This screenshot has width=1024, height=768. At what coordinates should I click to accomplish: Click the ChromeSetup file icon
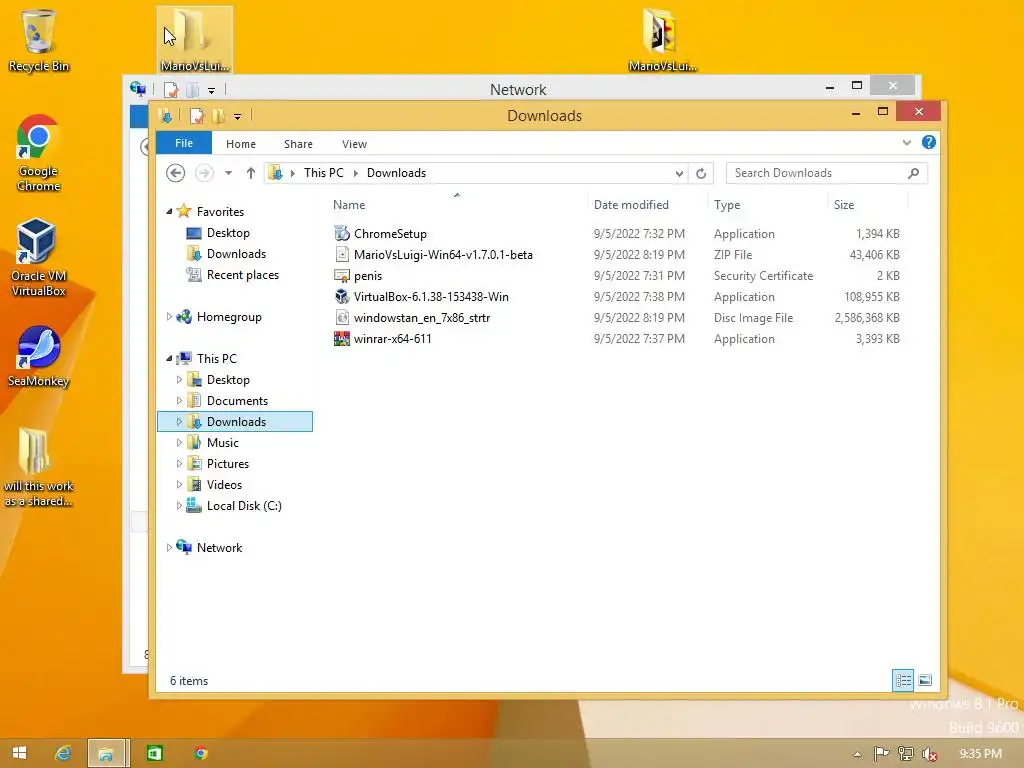(x=342, y=233)
